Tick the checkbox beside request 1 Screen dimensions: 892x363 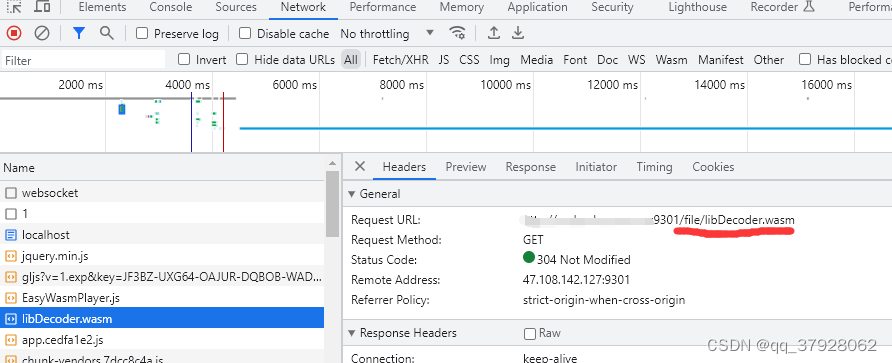[x=11, y=214]
